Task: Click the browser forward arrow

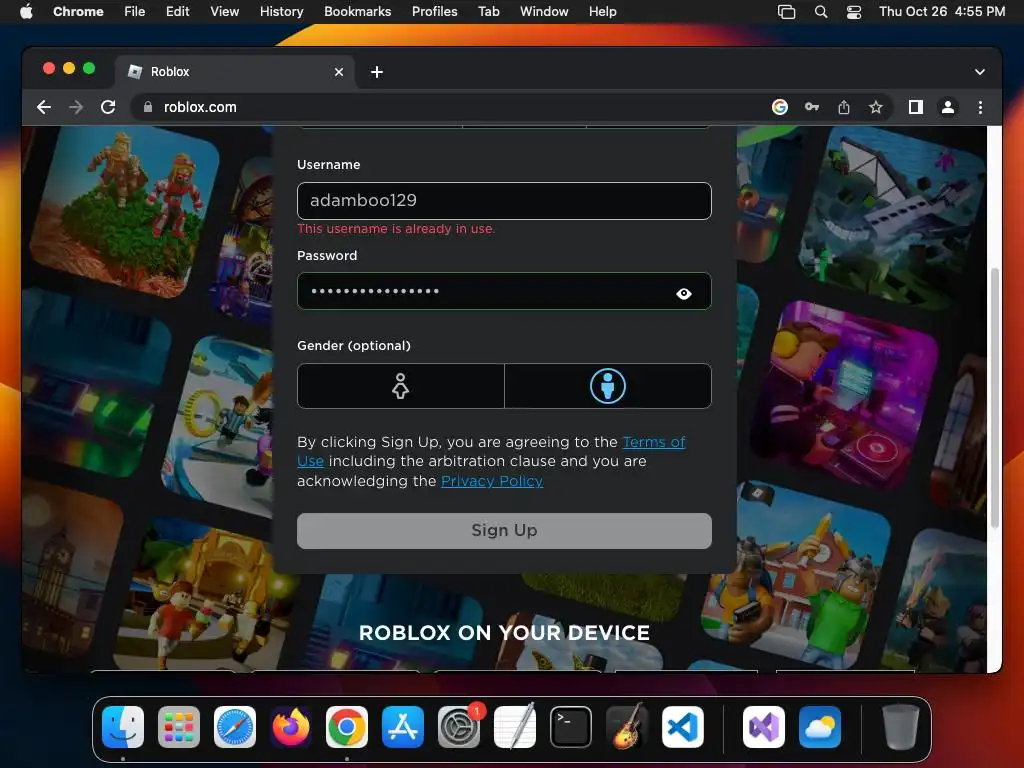Action: coord(76,107)
